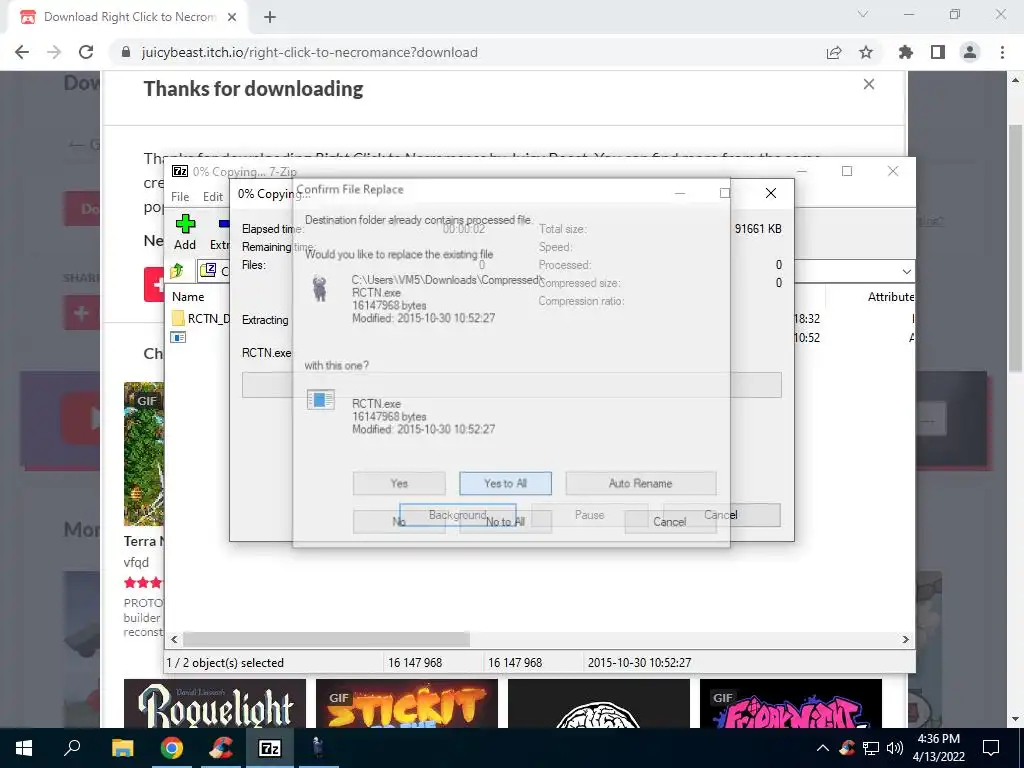Open volume tray icon
The height and width of the screenshot is (768, 1024).
point(895,748)
